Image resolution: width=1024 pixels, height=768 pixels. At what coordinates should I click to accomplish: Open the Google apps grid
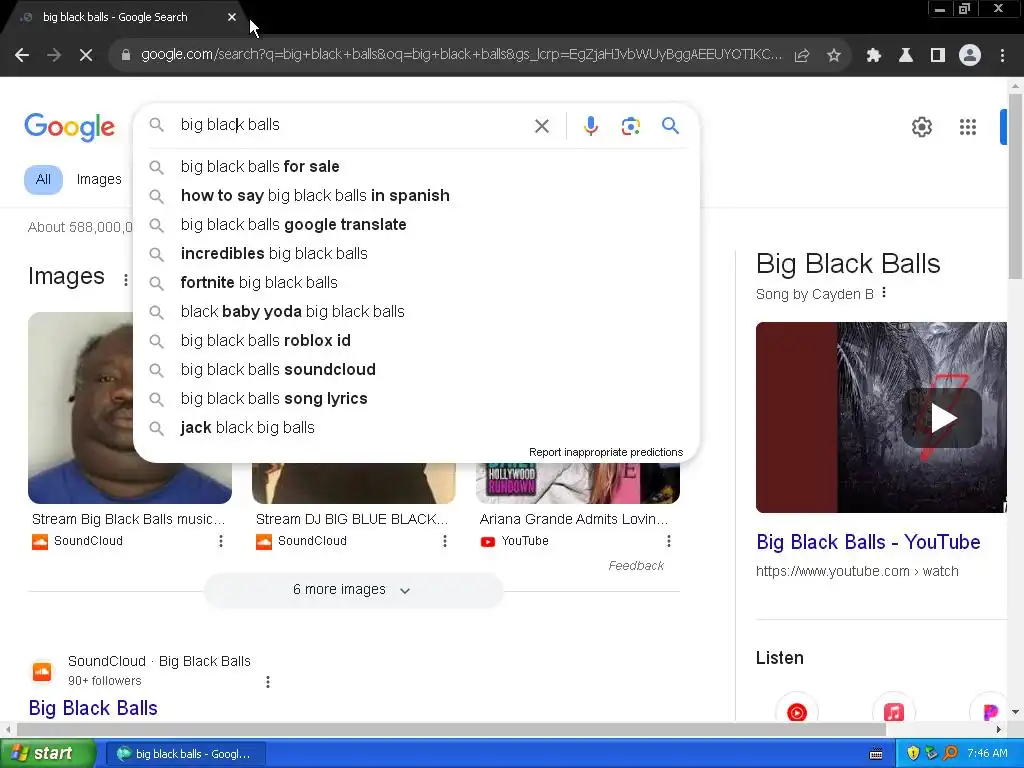tap(968, 127)
